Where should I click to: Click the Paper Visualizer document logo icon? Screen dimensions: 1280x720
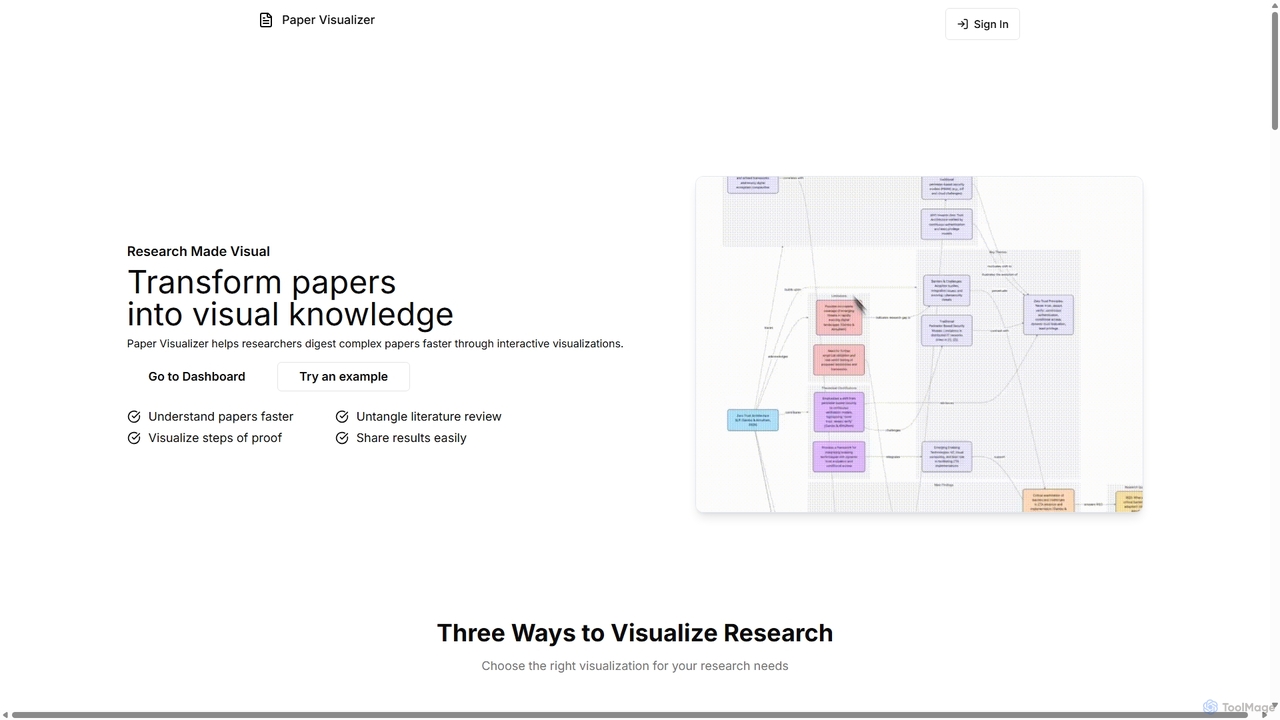(x=266, y=20)
